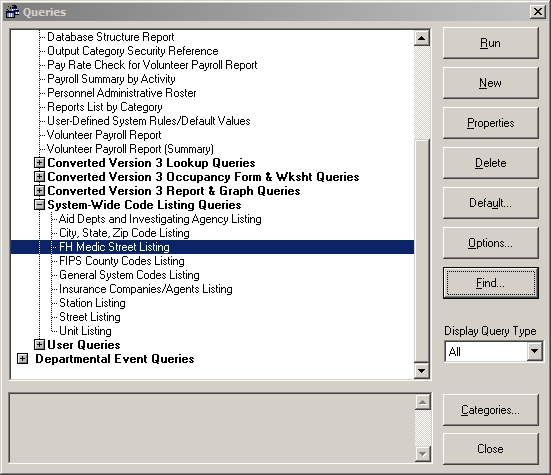Click the Queries window title bar icon
551x475 pixels.
(12, 12)
